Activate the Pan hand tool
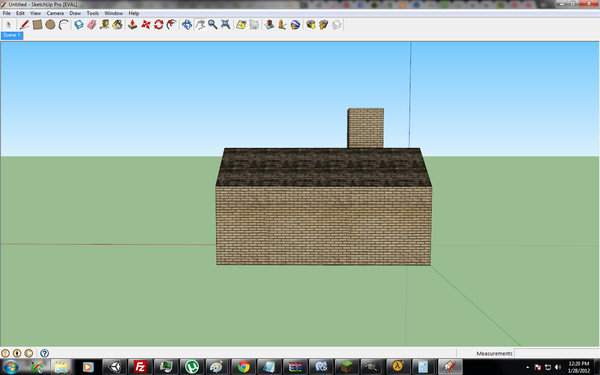The height and width of the screenshot is (375, 600). click(x=200, y=25)
